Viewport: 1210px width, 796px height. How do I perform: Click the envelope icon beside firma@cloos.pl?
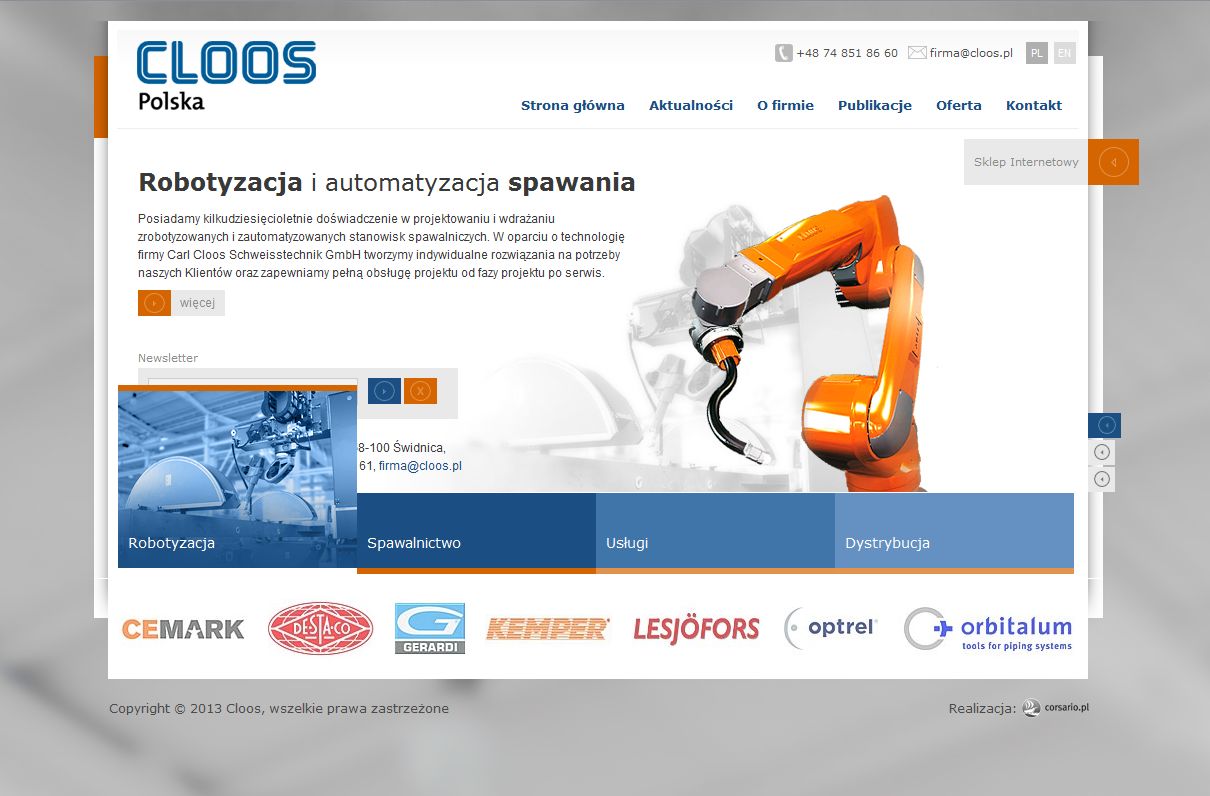click(x=916, y=52)
